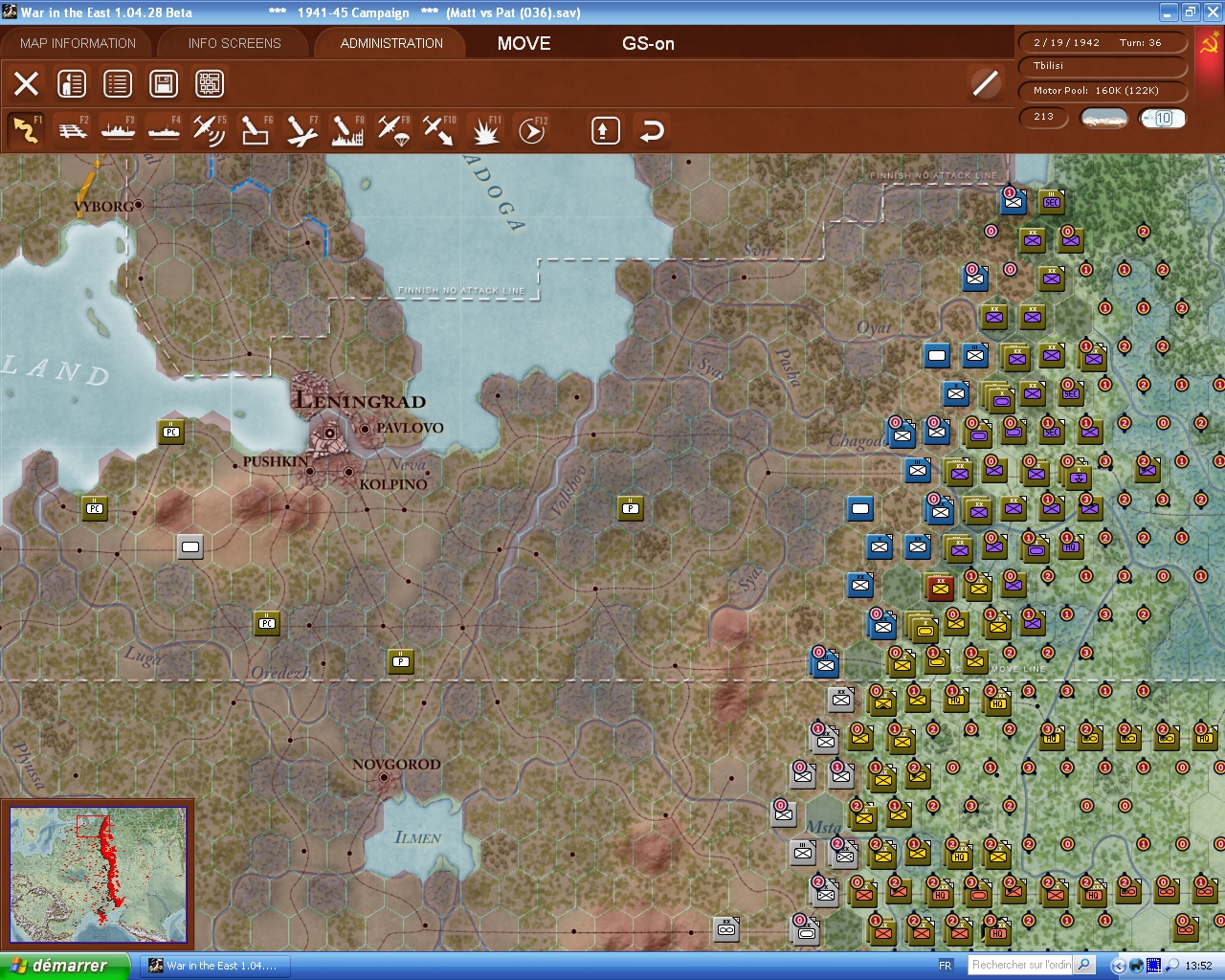Save the game with floppy disk icon
Viewport: 1225px width, 980px height.
[164, 83]
